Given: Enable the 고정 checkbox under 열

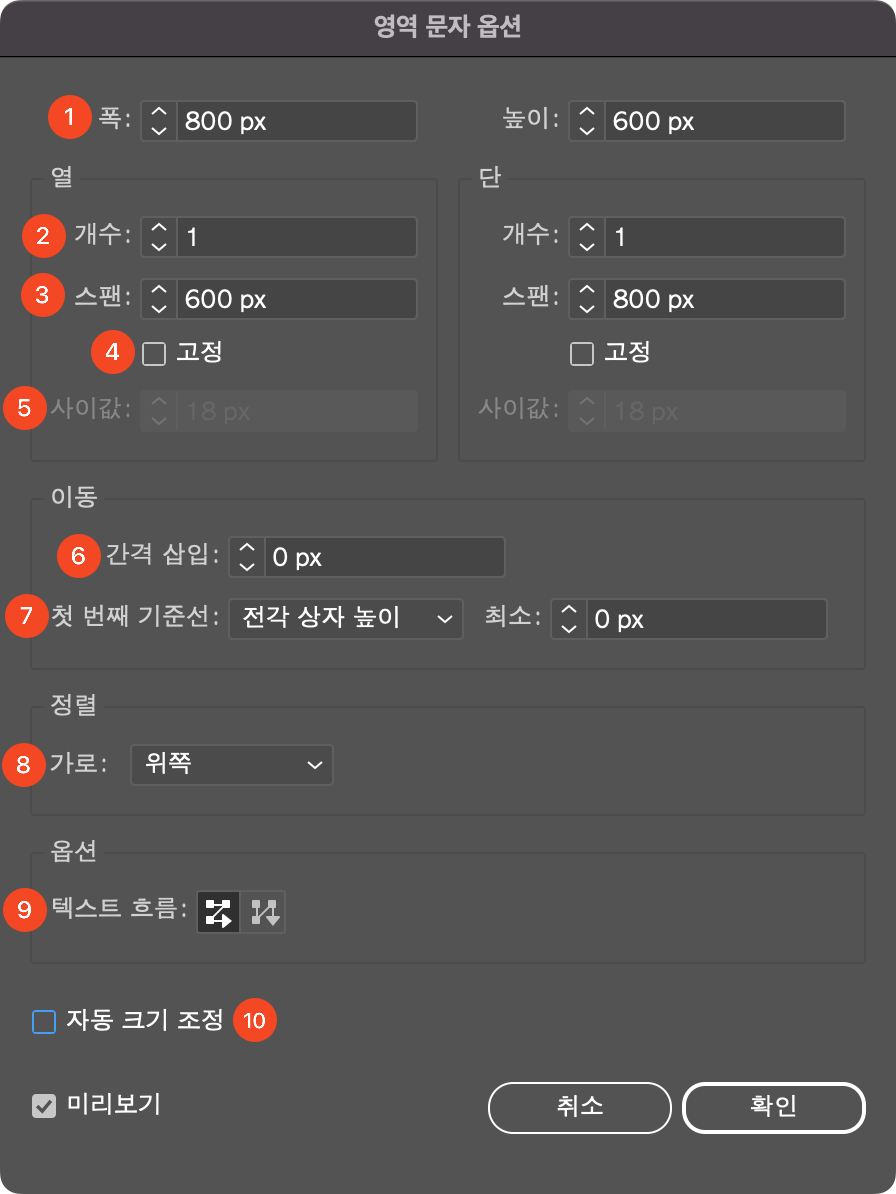Looking at the screenshot, I should tap(153, 352).
